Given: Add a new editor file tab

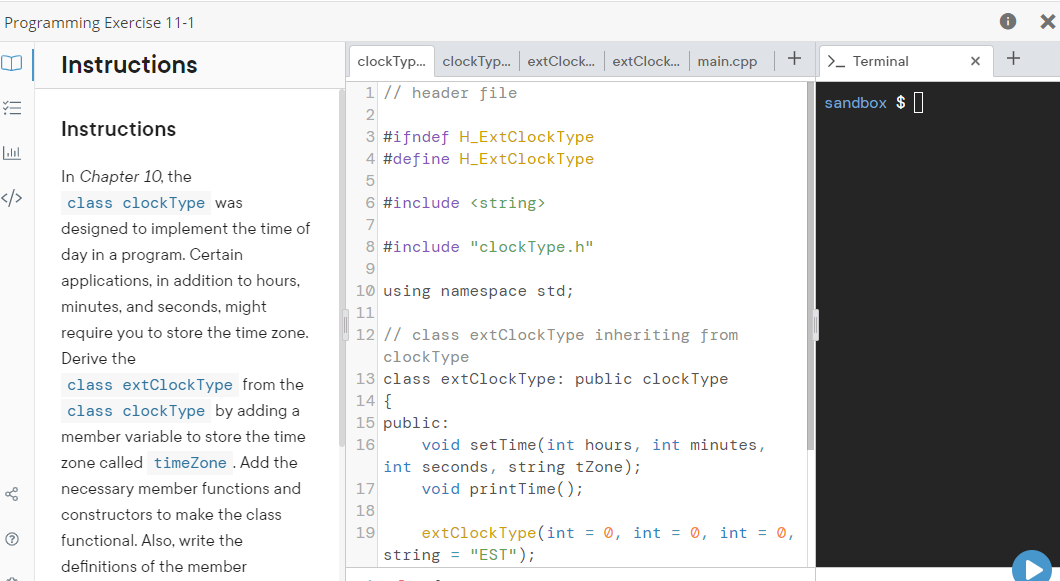Looking at the screenshot, I should tap(794, 59).
